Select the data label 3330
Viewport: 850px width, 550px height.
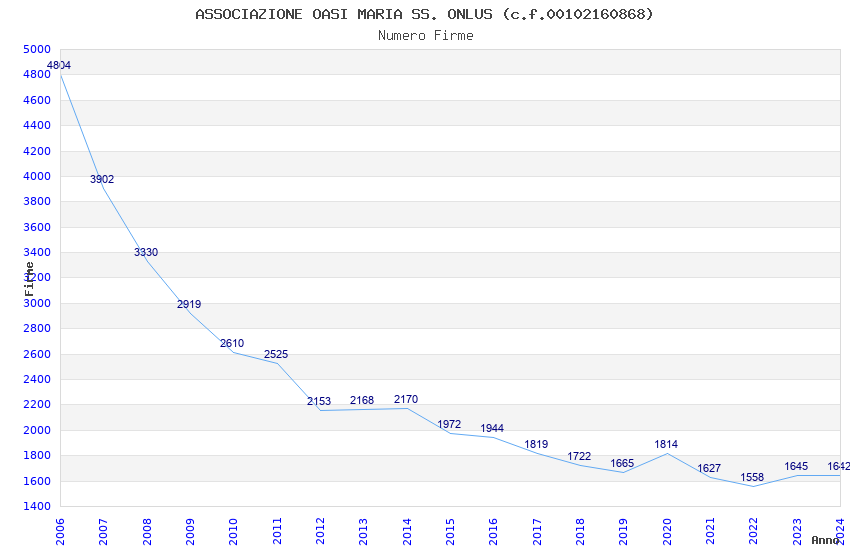tap(146, 252)
